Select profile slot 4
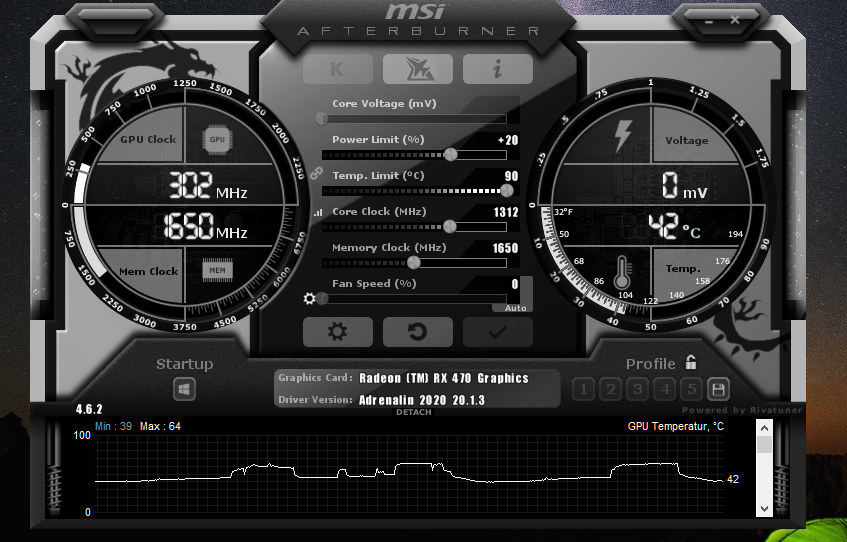 [664, 389]
